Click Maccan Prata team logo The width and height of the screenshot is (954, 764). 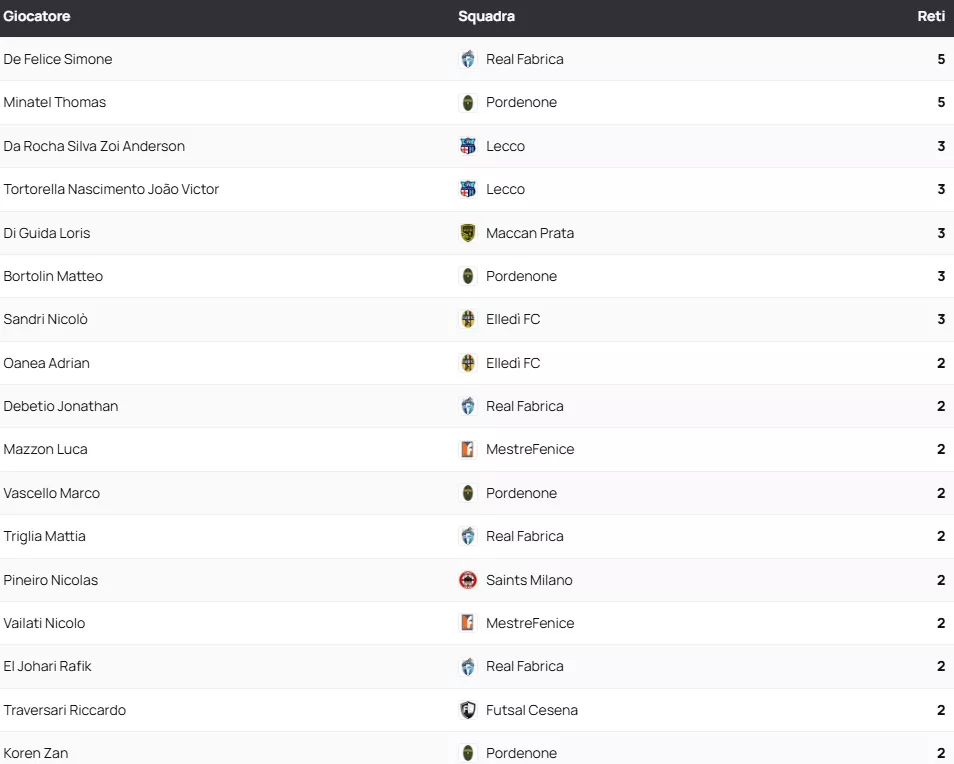[x=467, y=233]
